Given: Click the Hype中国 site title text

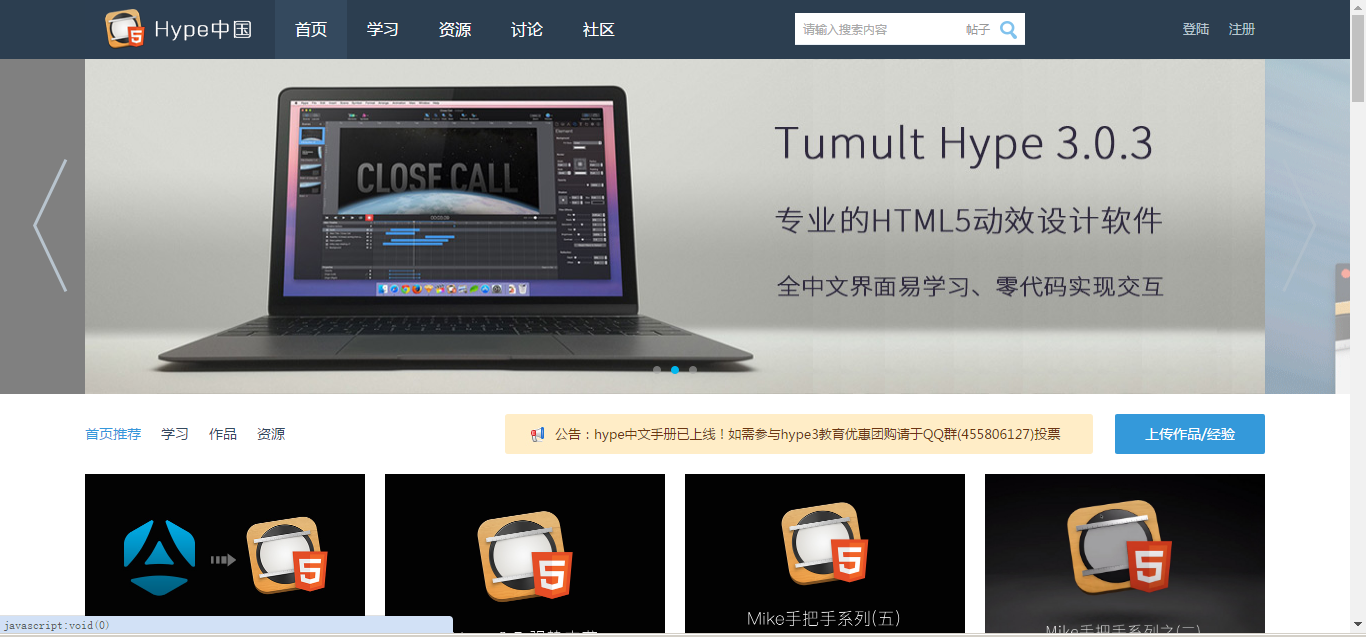Looking at the screenshot, I should point(203,29).
